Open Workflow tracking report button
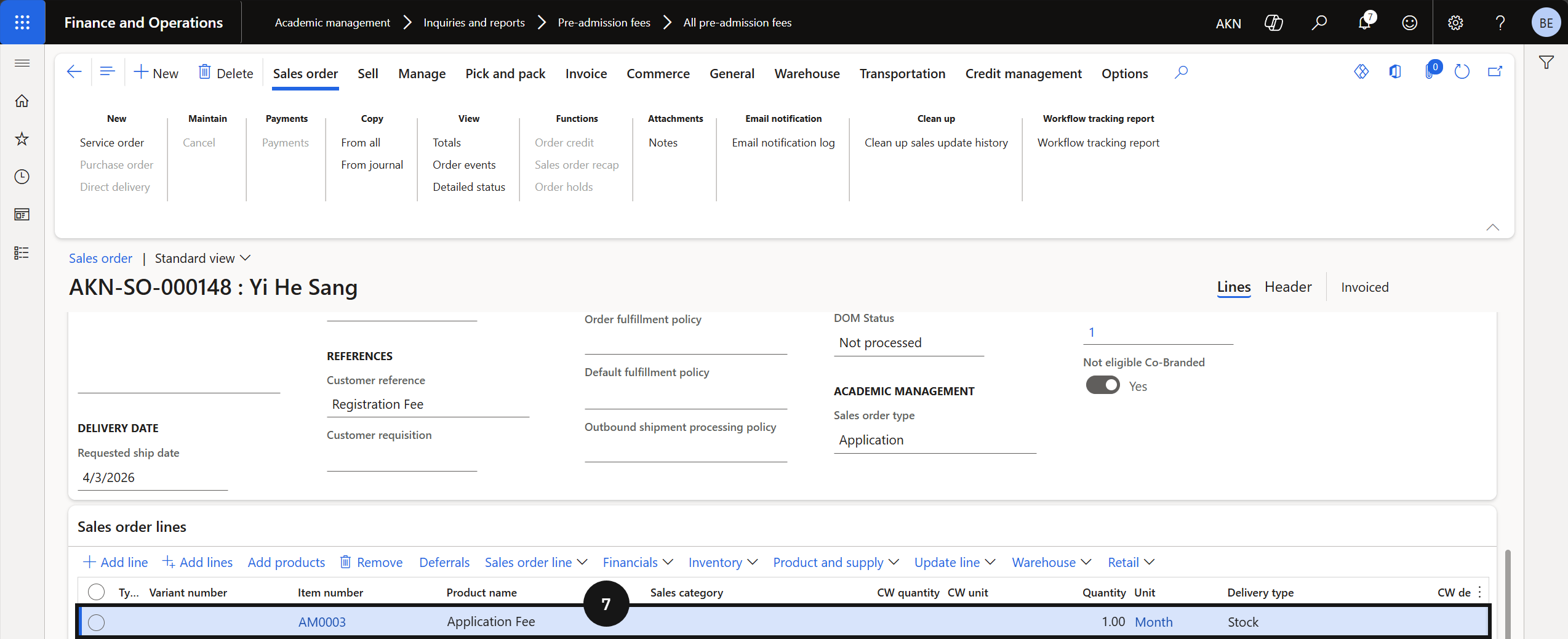Screen dimensions: 1568x639 1098,143
